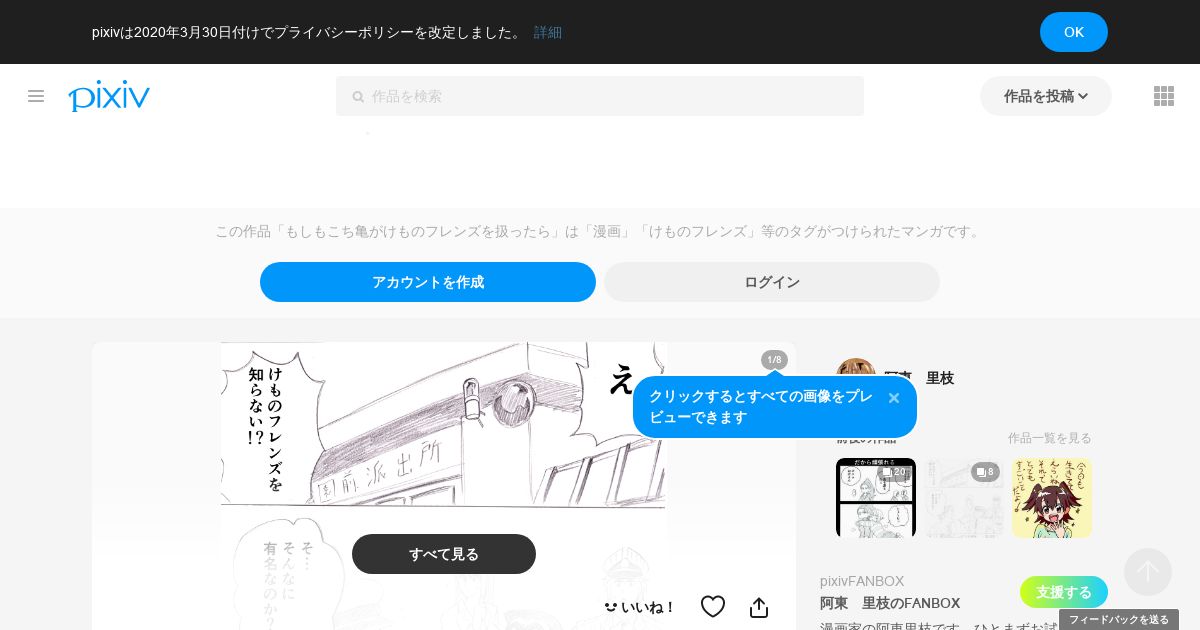The width and height of the screenshot is (1200, 630).
Task: Open the 詳細 privacy policy link
Action: pyautogui.click(x=548, y=32)
